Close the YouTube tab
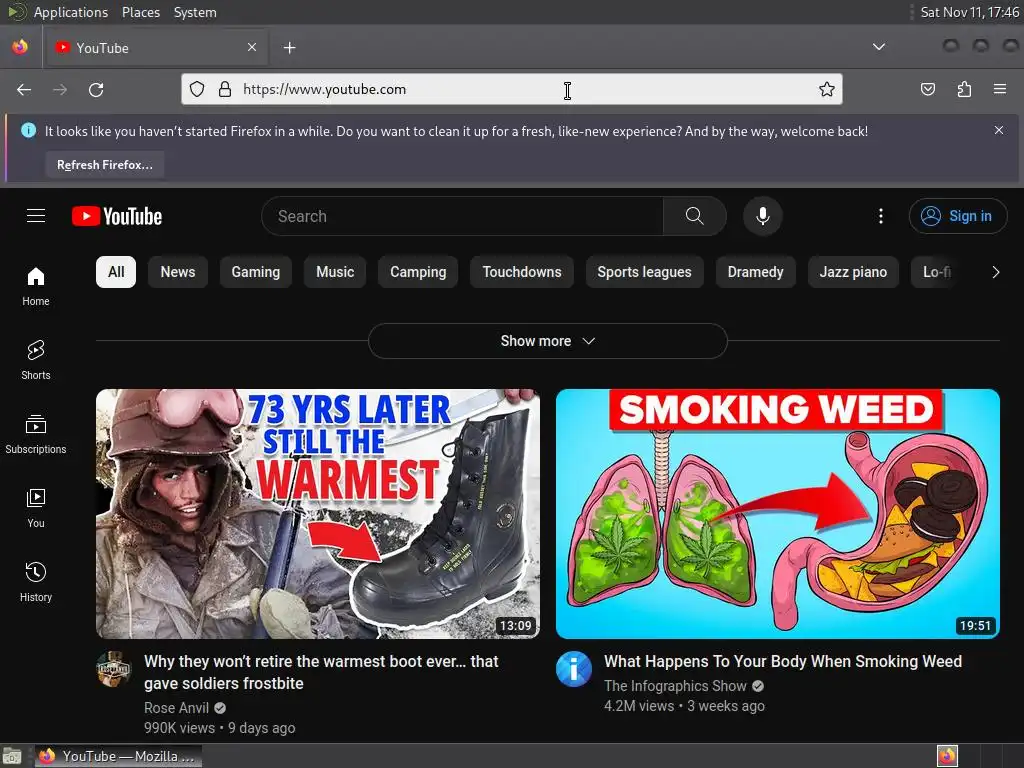Screen dimensions: 1024x768 (x=252, y=47)
